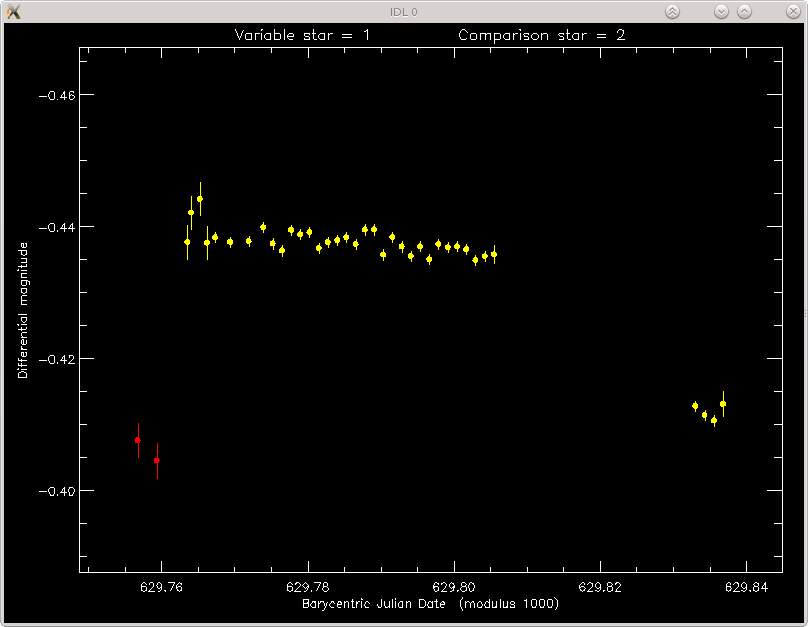The height and width of the screenshot is (627, 808).
Task: Click the 'Variable star = 1' title text
Action: click(x=302, y=35)
